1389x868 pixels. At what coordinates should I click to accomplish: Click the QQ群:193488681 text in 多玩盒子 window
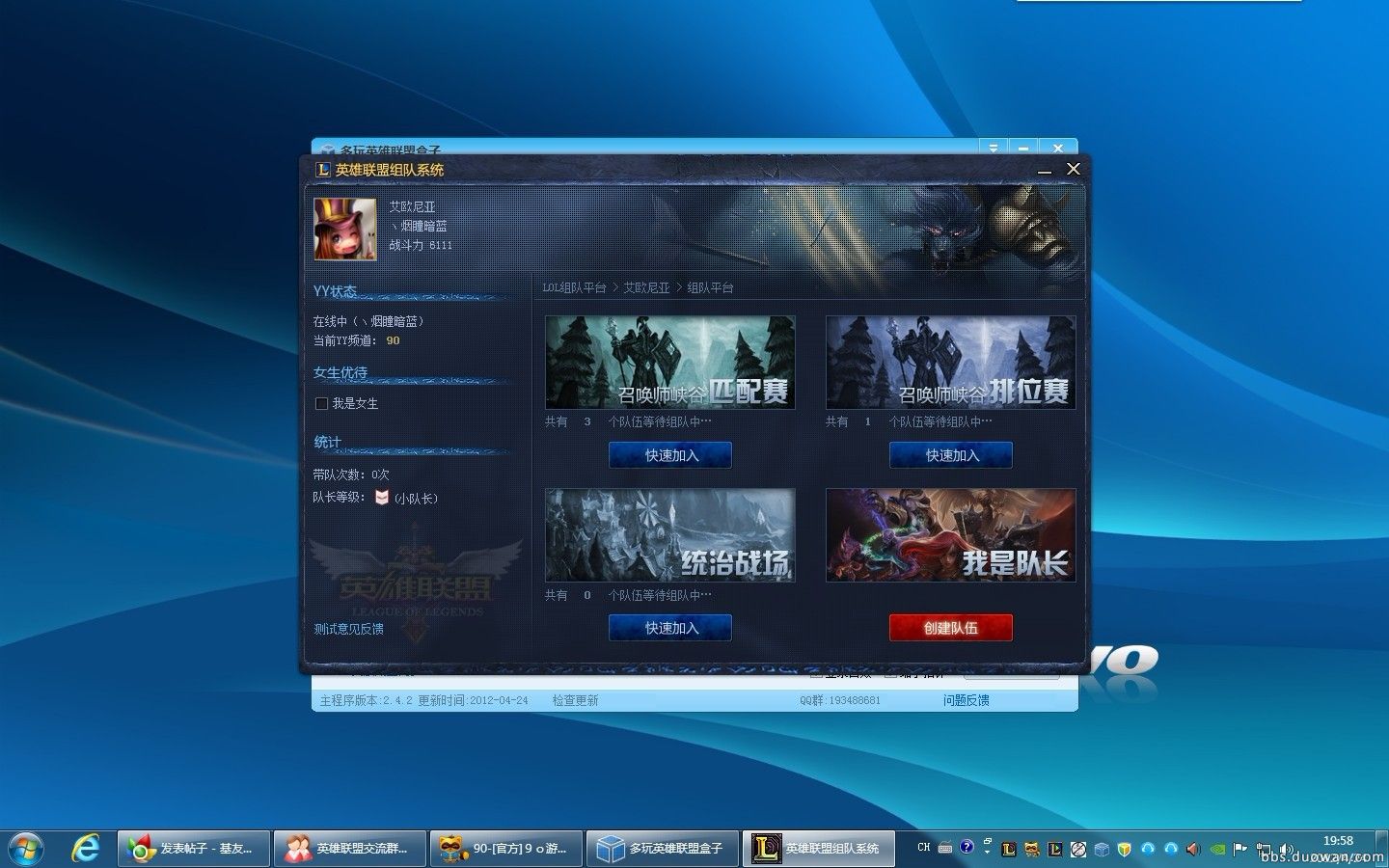pyautogui.click(x=840, y=700)
